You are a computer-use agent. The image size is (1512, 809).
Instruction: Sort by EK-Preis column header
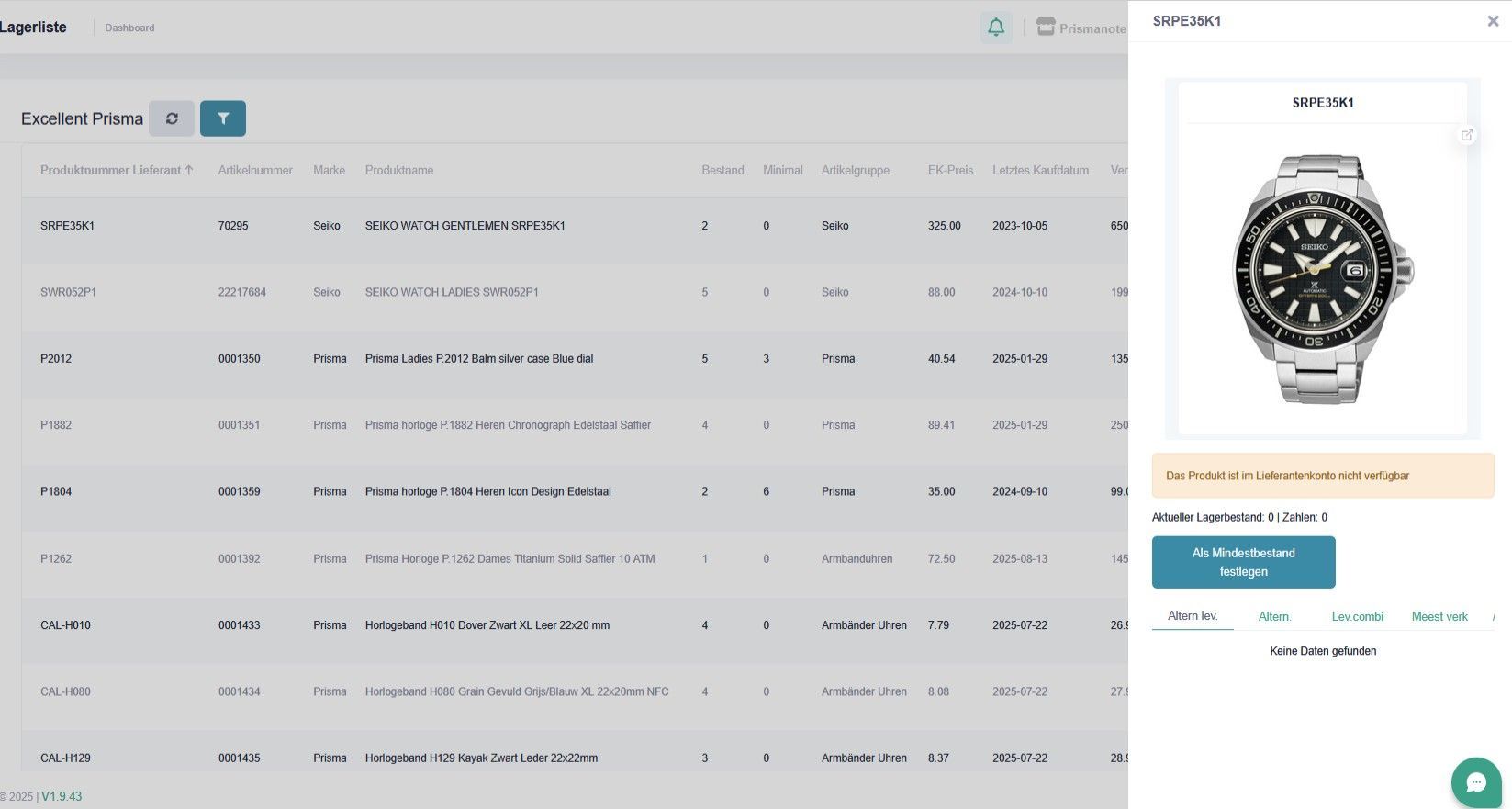950,170
